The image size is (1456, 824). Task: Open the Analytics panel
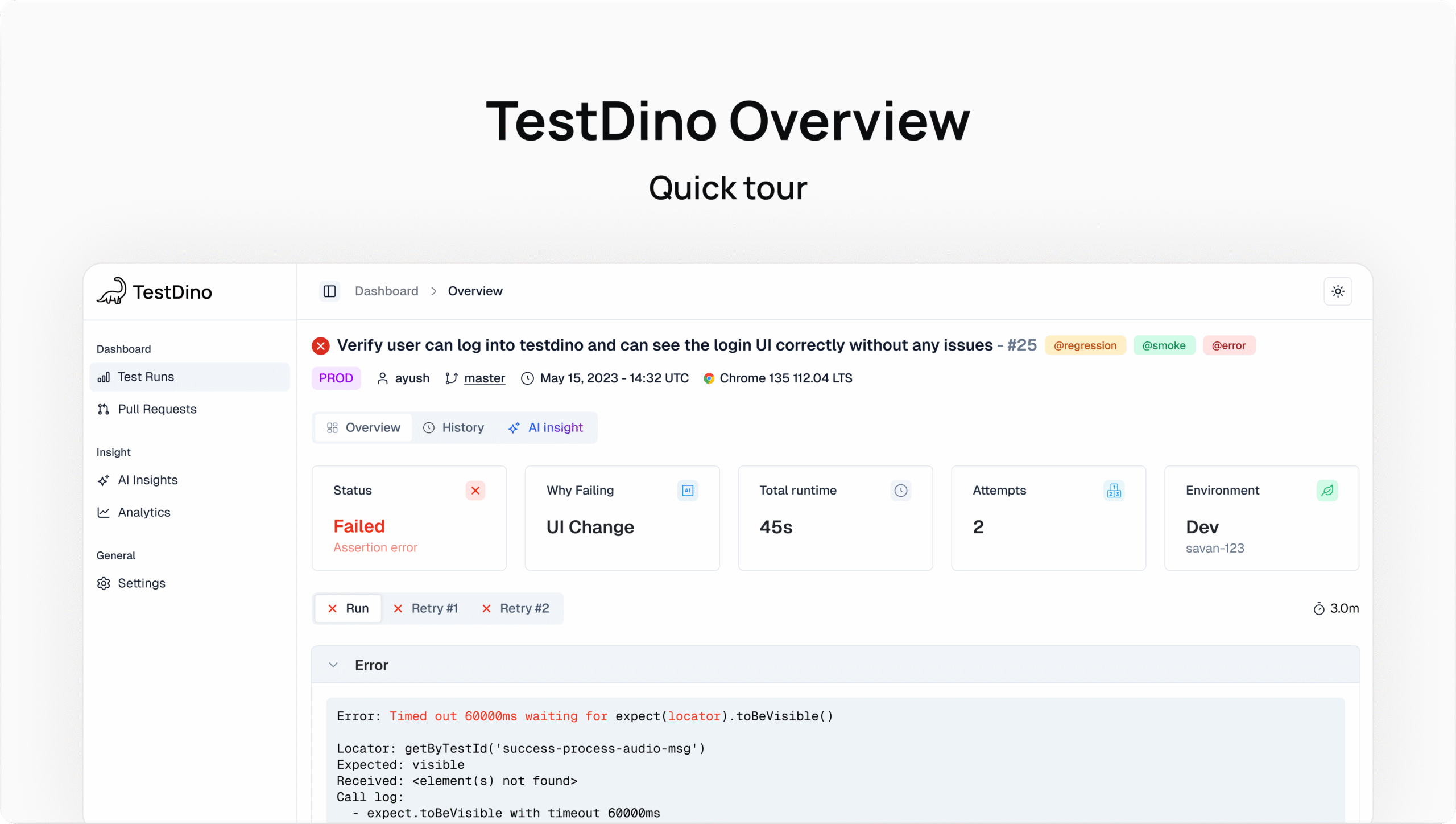click(x=143, y=512)
